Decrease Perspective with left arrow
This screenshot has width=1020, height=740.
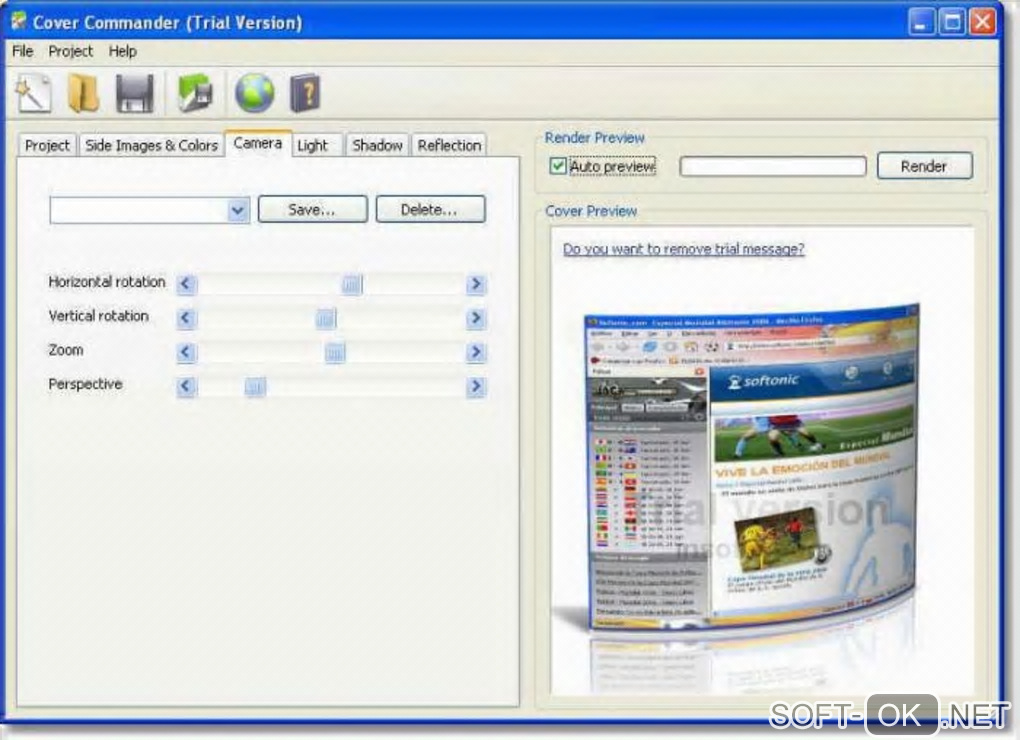pos(186,387)
